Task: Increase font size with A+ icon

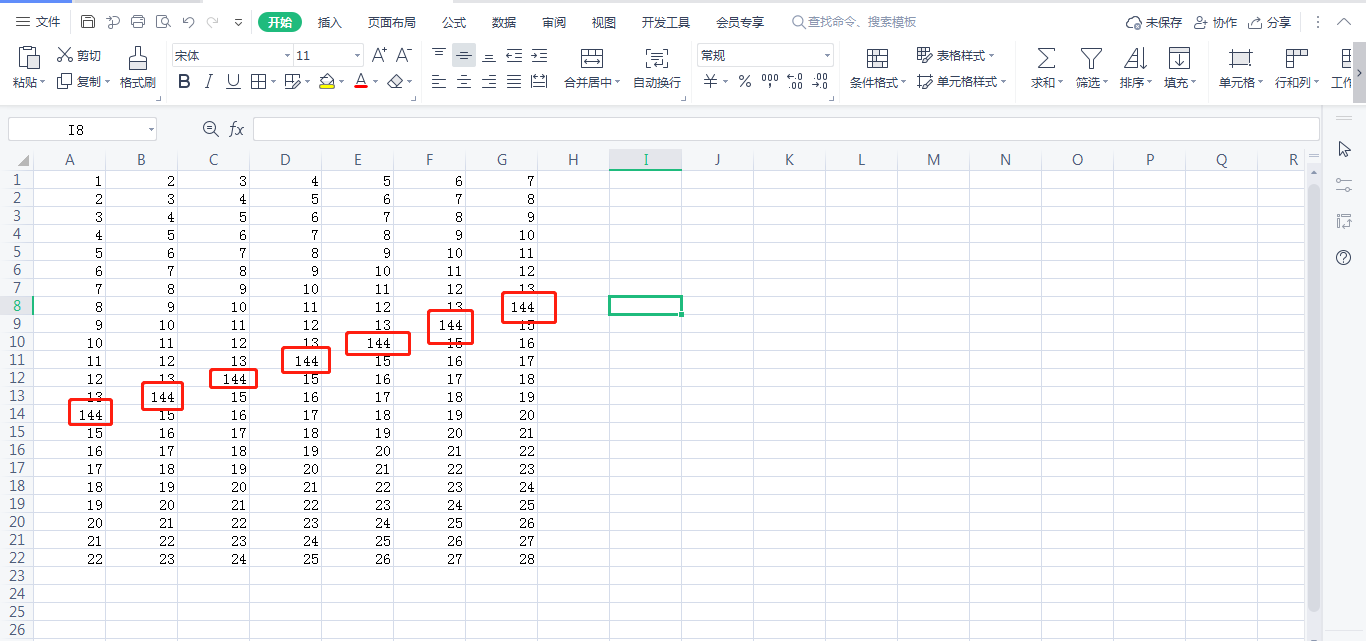Action: (380, 55)
